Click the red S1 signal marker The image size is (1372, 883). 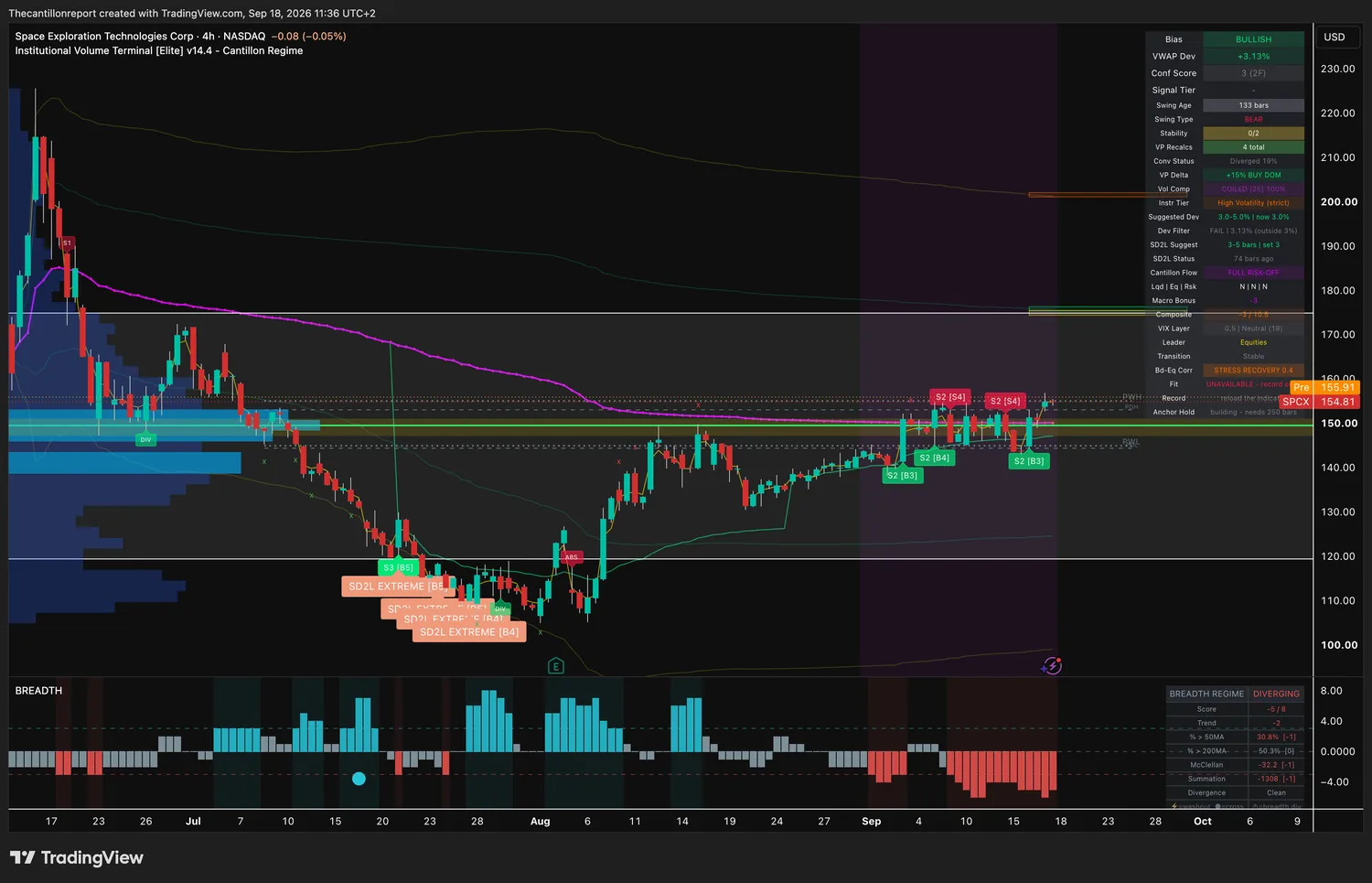tap(67, 243)
